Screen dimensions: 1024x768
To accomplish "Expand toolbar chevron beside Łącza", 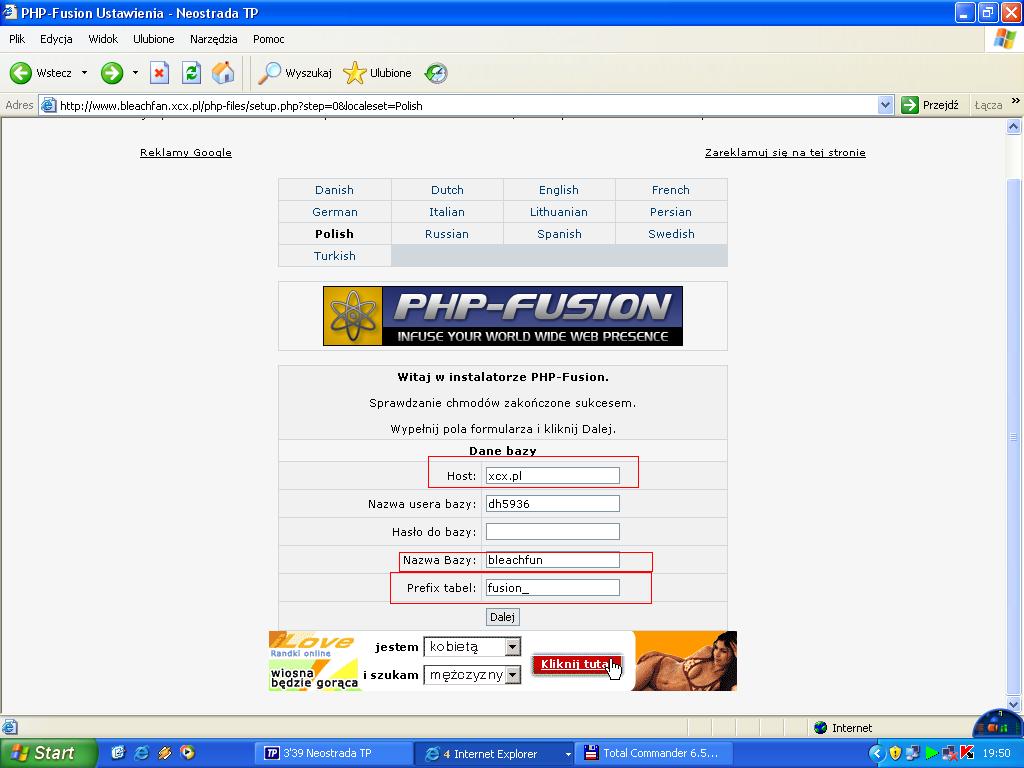I will click(x=1016, y=101).
